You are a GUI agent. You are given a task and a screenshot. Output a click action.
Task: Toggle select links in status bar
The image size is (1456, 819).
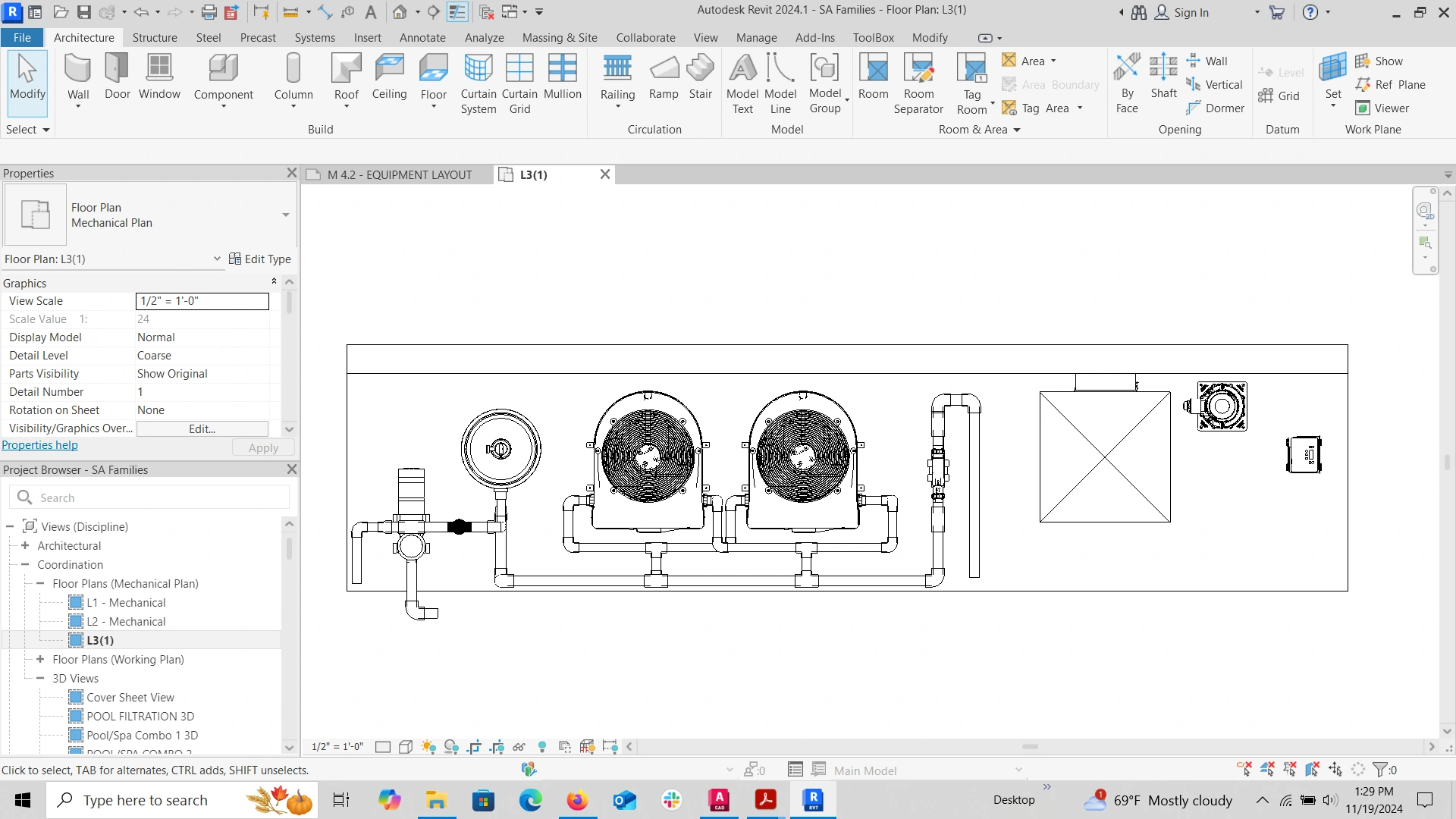tap(1244, 770)
